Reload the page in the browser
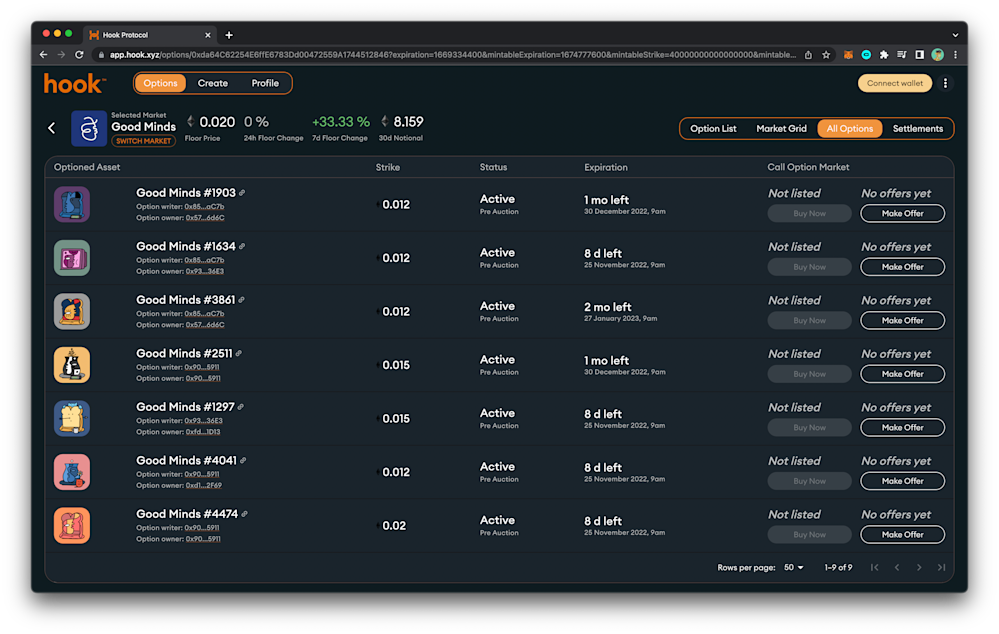Screen dimensions: 999x634 79,55
